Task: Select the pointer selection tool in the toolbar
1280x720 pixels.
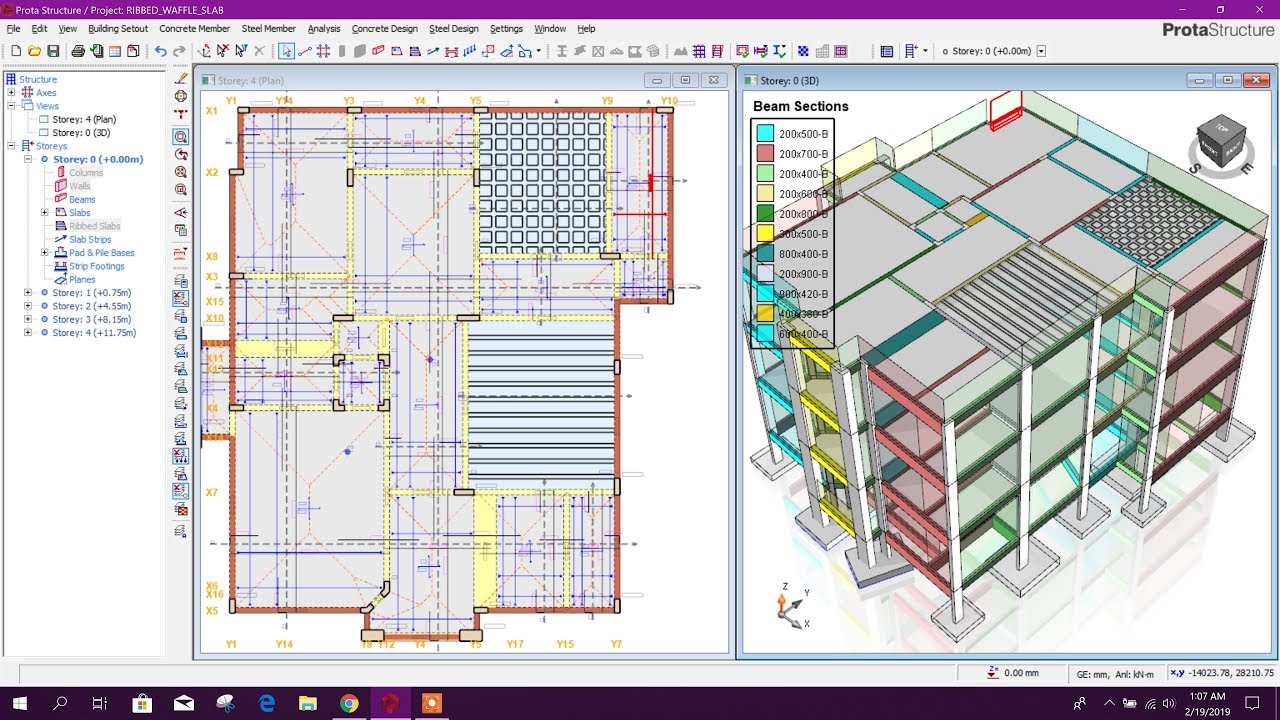Action: tap(287, 50)
